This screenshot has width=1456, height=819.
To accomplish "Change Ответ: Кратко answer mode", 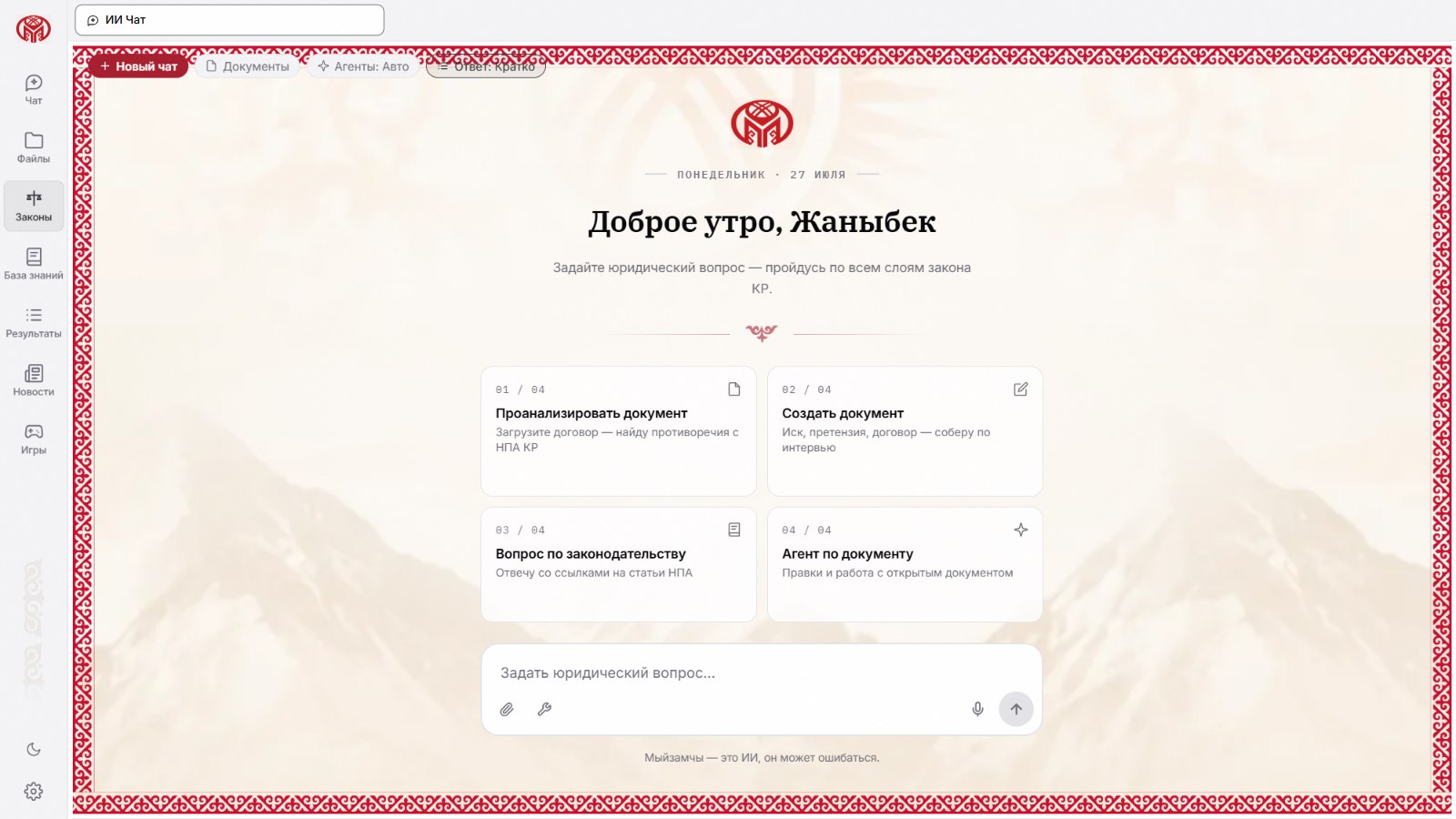I will [486, 66].
